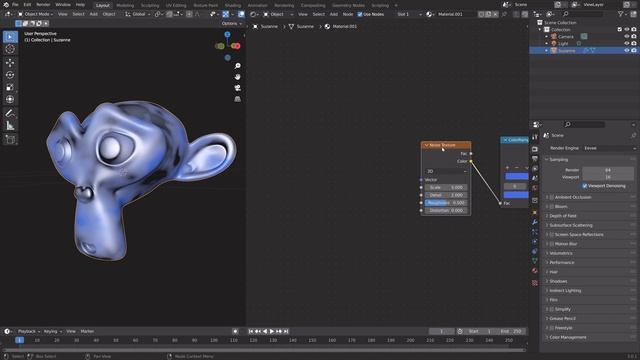Screen dimensions: 640x360
Task: Hide Camera in viewport via eye icon
Action: (x=627, y=37)
